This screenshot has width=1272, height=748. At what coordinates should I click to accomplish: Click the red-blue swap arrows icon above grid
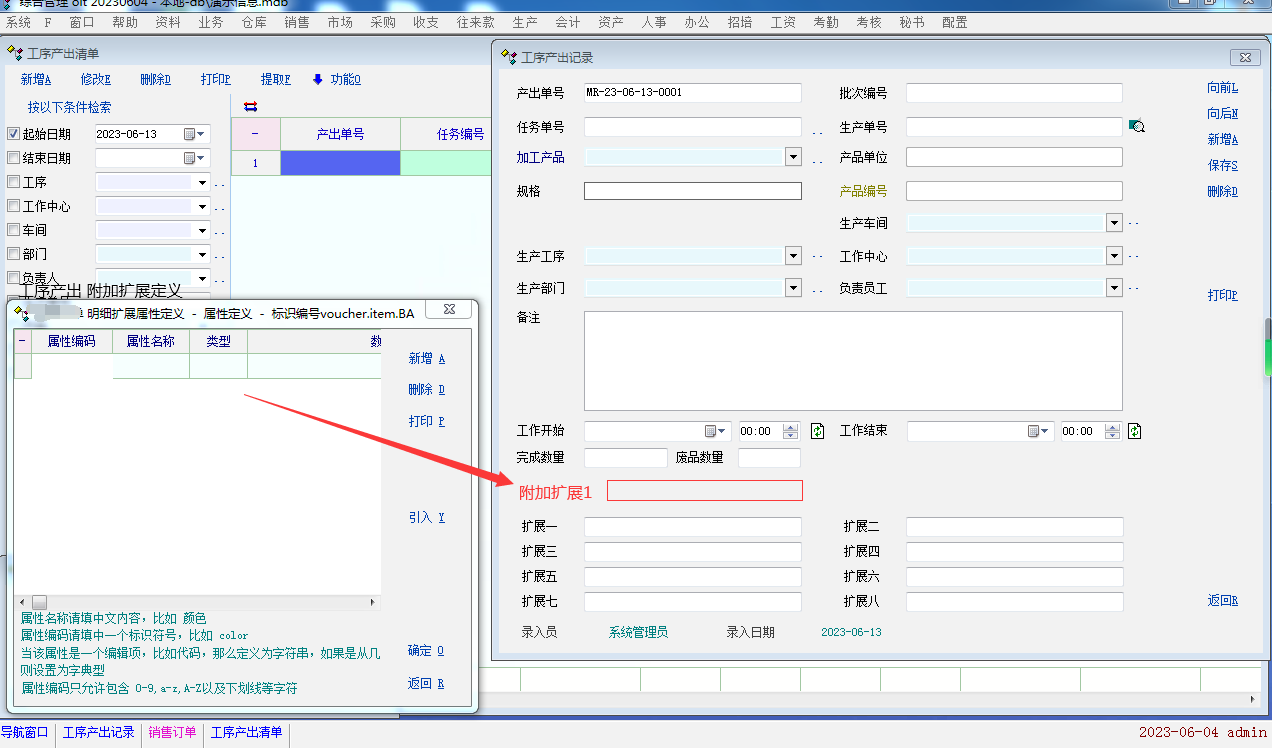(x=250, y=106)
